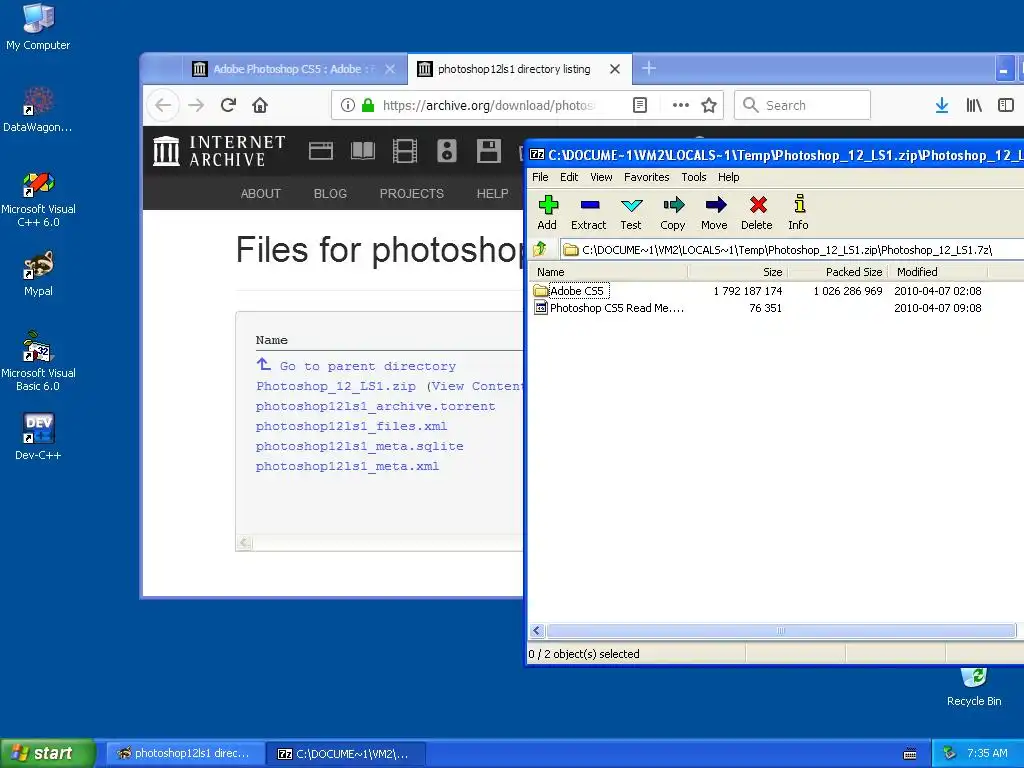The width and height of the screenshot is (1024, 768).
Task: Click the Internet Archive logo
Action: [219, 151]
